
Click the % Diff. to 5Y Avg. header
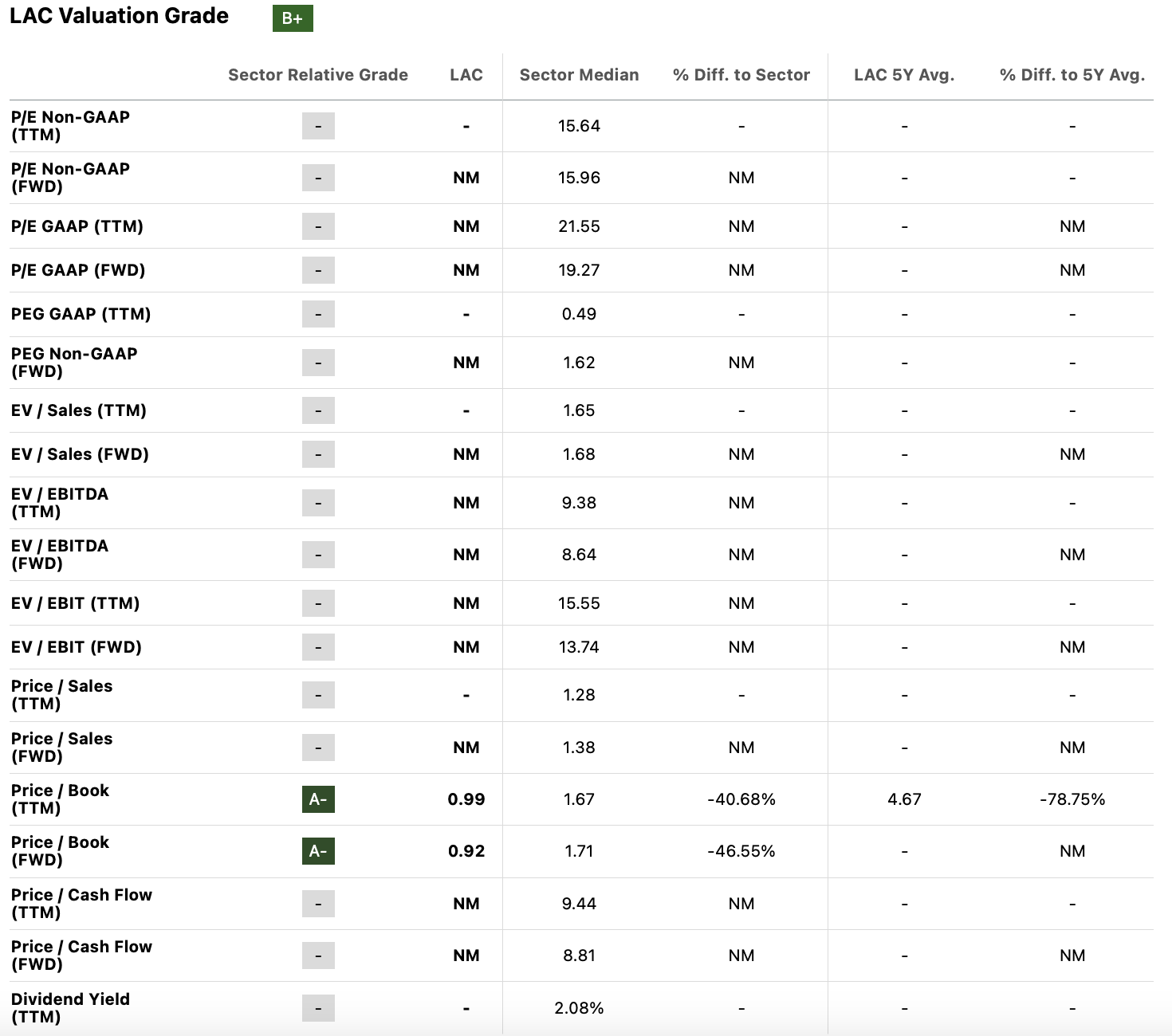pyautogui.click(x=1072, y=75)
